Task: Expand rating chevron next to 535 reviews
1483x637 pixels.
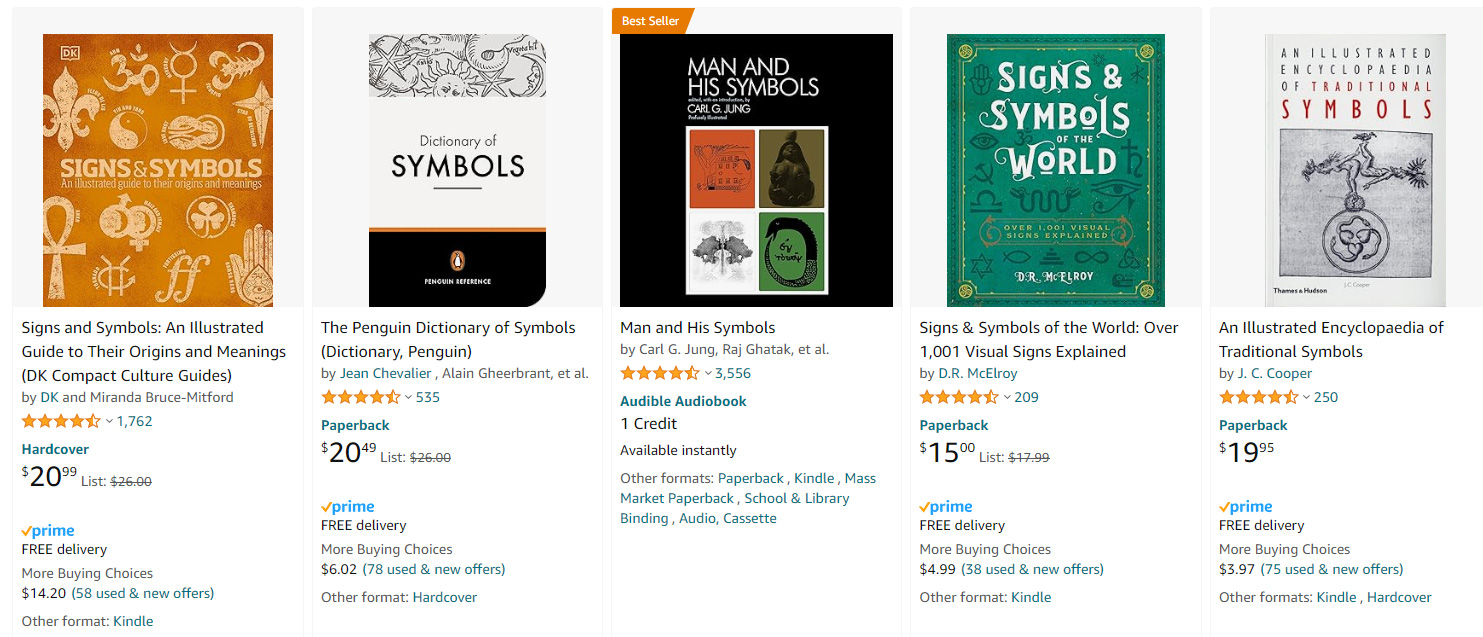Action: 408,398
